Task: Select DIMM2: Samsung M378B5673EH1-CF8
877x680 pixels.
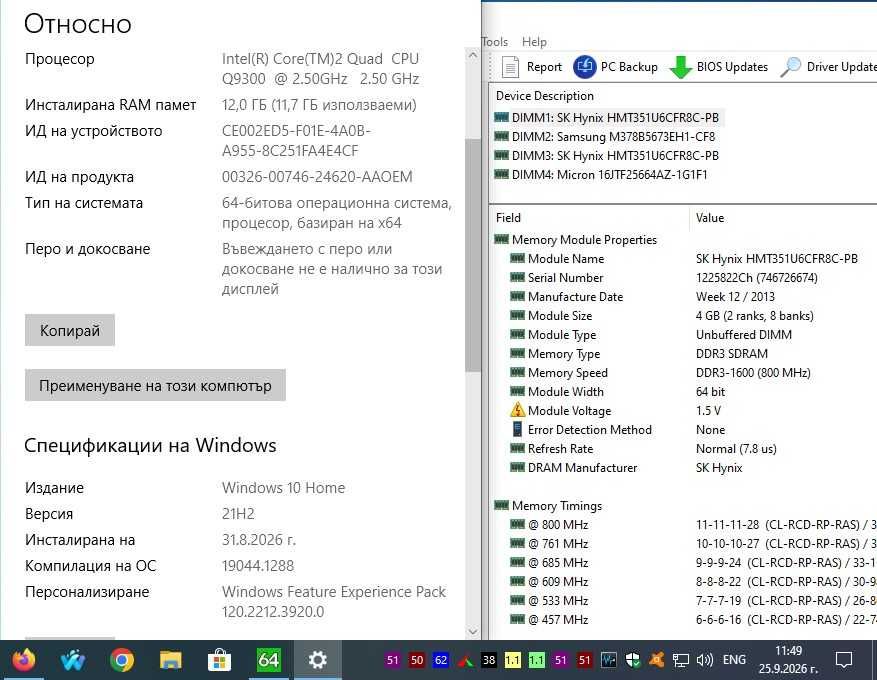Action: [605, 136]
